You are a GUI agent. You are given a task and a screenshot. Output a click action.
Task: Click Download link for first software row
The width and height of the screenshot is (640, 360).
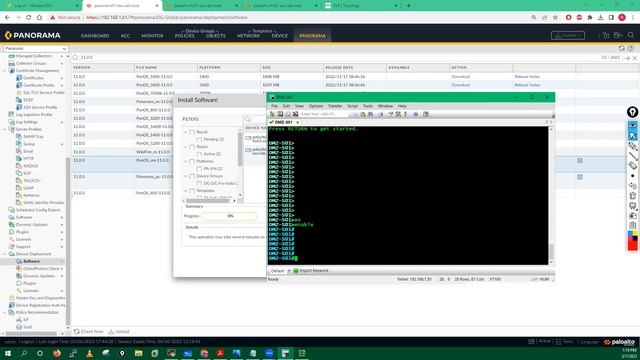pos(461,77)
